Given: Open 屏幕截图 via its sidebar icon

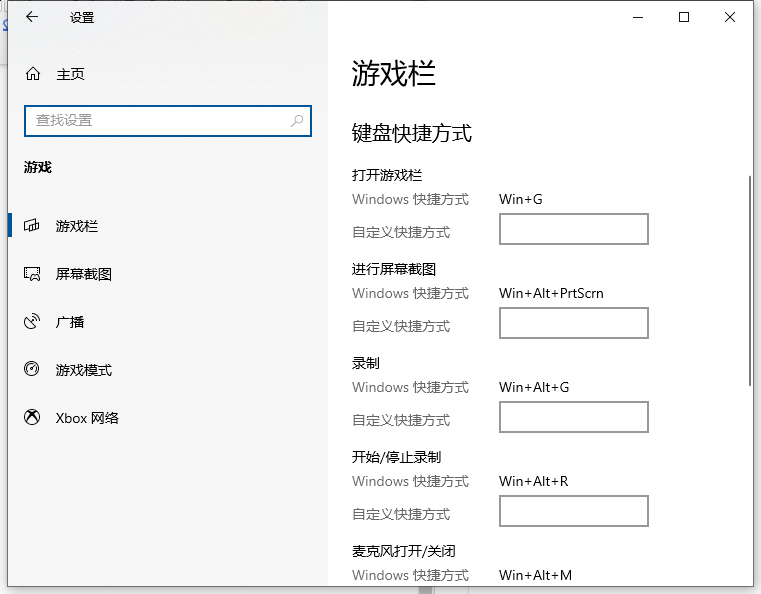Looking at the screenshot, I should tap(33, 274).
